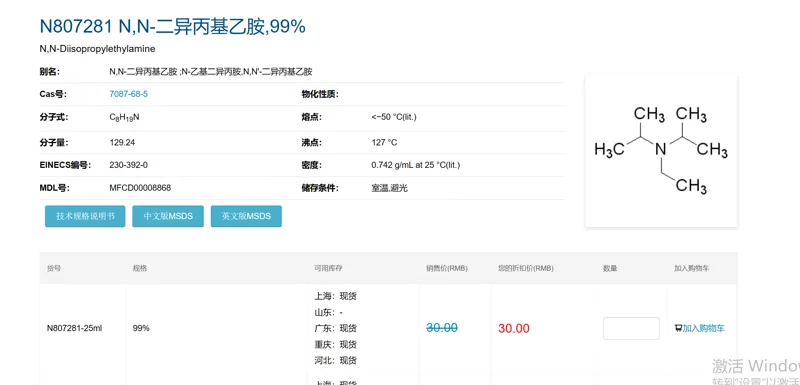Select the 广东: 现货 stock entry
Viewport: 800px width, 385px height.
tap(336, 328)
